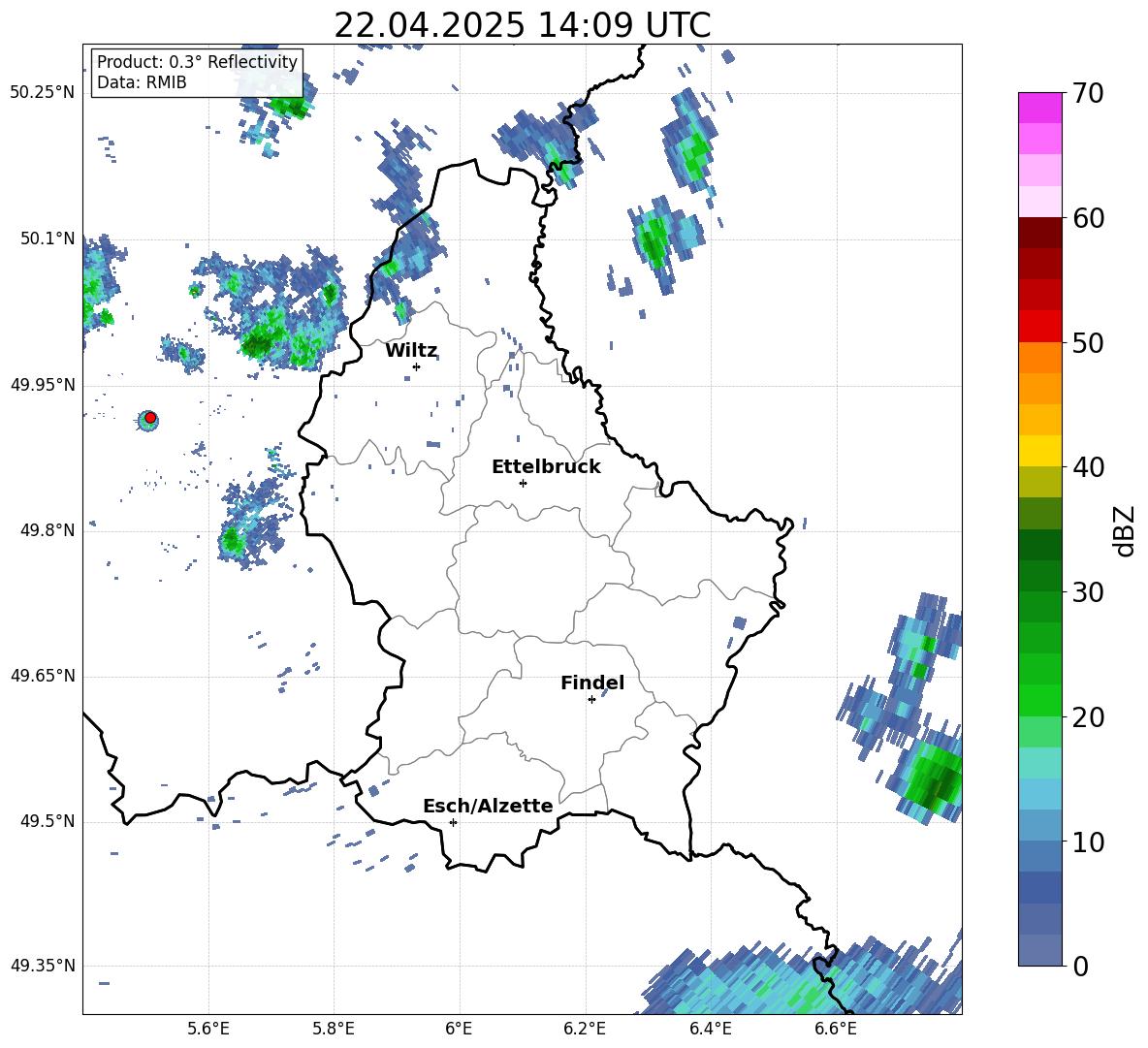The image size is (1148, 1048).
Task: Click the 10 tick label on colorbar
Action: coord(1088,842)
